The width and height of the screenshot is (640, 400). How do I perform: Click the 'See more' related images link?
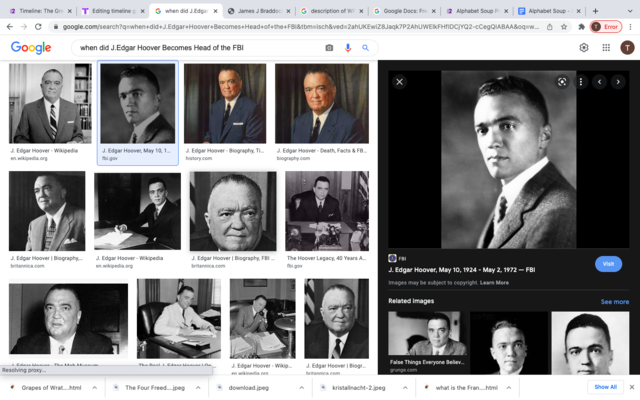(x=615, y=302)
